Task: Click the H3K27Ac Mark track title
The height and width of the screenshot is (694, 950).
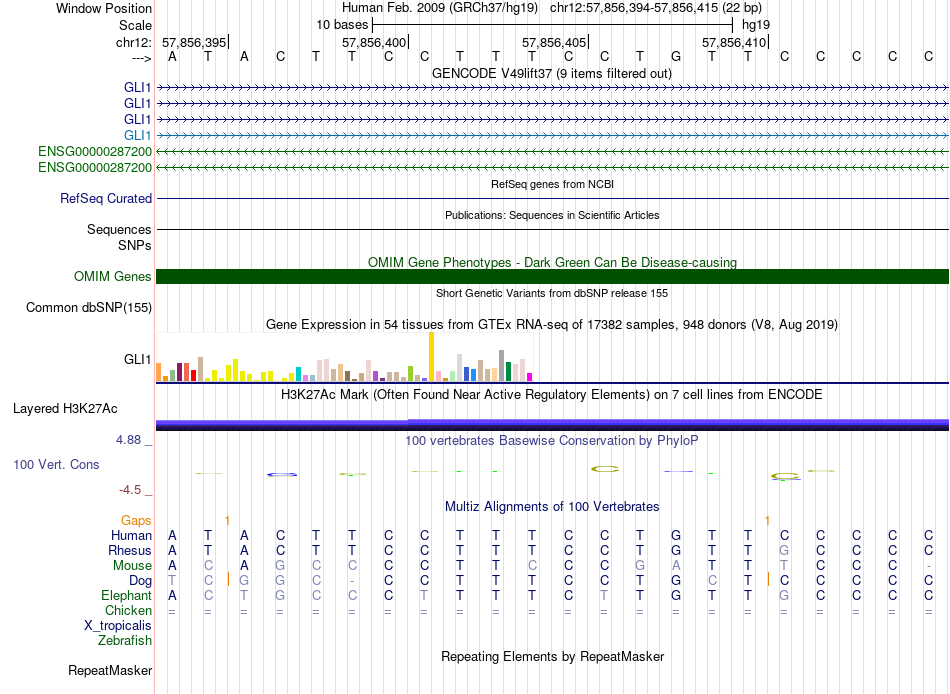Action: point(551,395)
